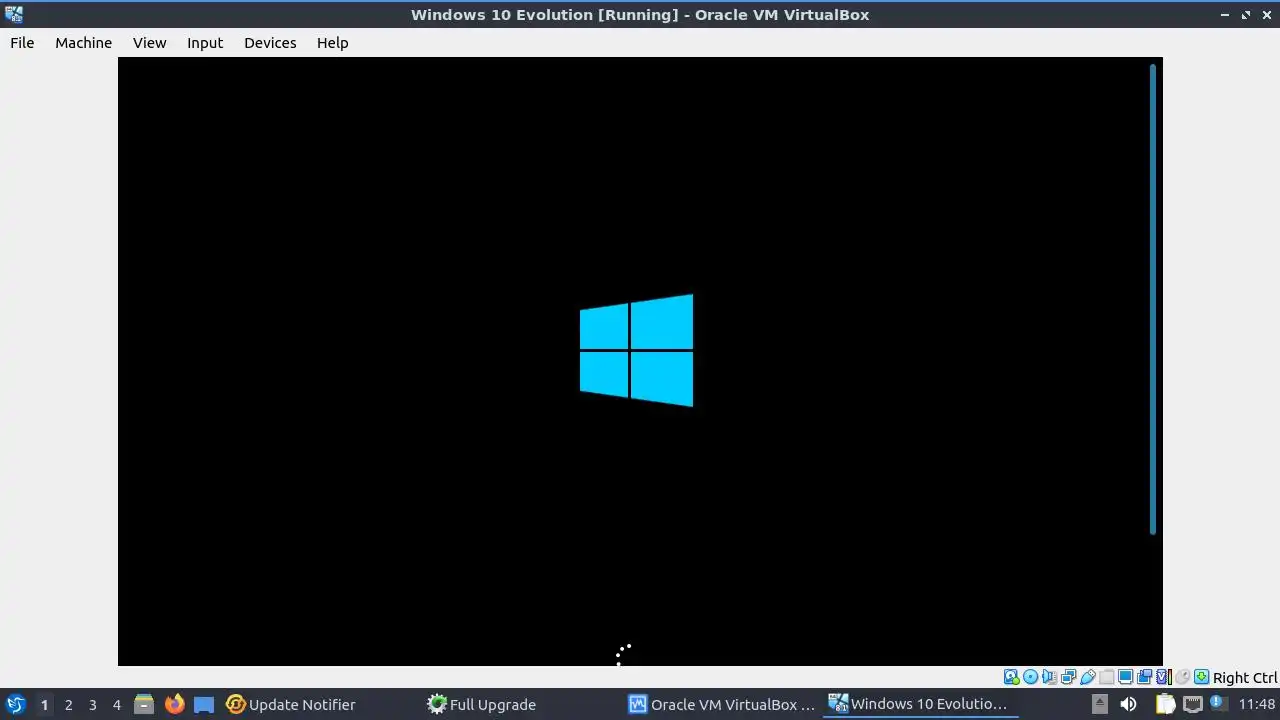The image size is (1280, 720).
Task: Open the clipboard manager tray icon
Action: pyautogui.click(x=1165, y=704)
